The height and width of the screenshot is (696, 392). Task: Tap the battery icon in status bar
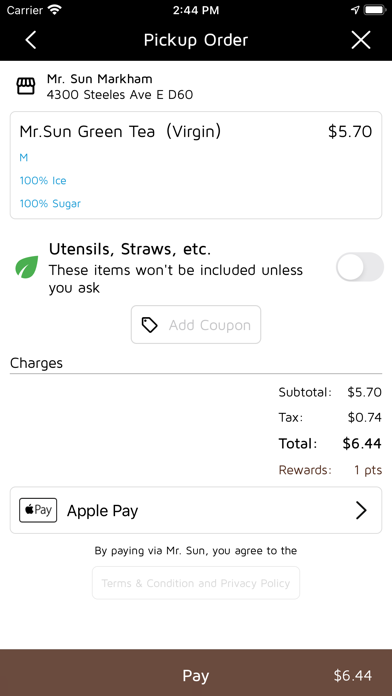click(x=375, y=10)
